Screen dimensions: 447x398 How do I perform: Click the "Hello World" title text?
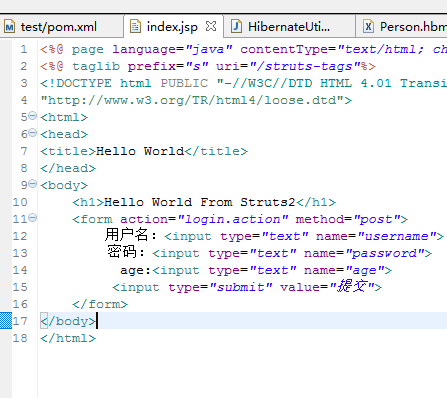point(140,151)
